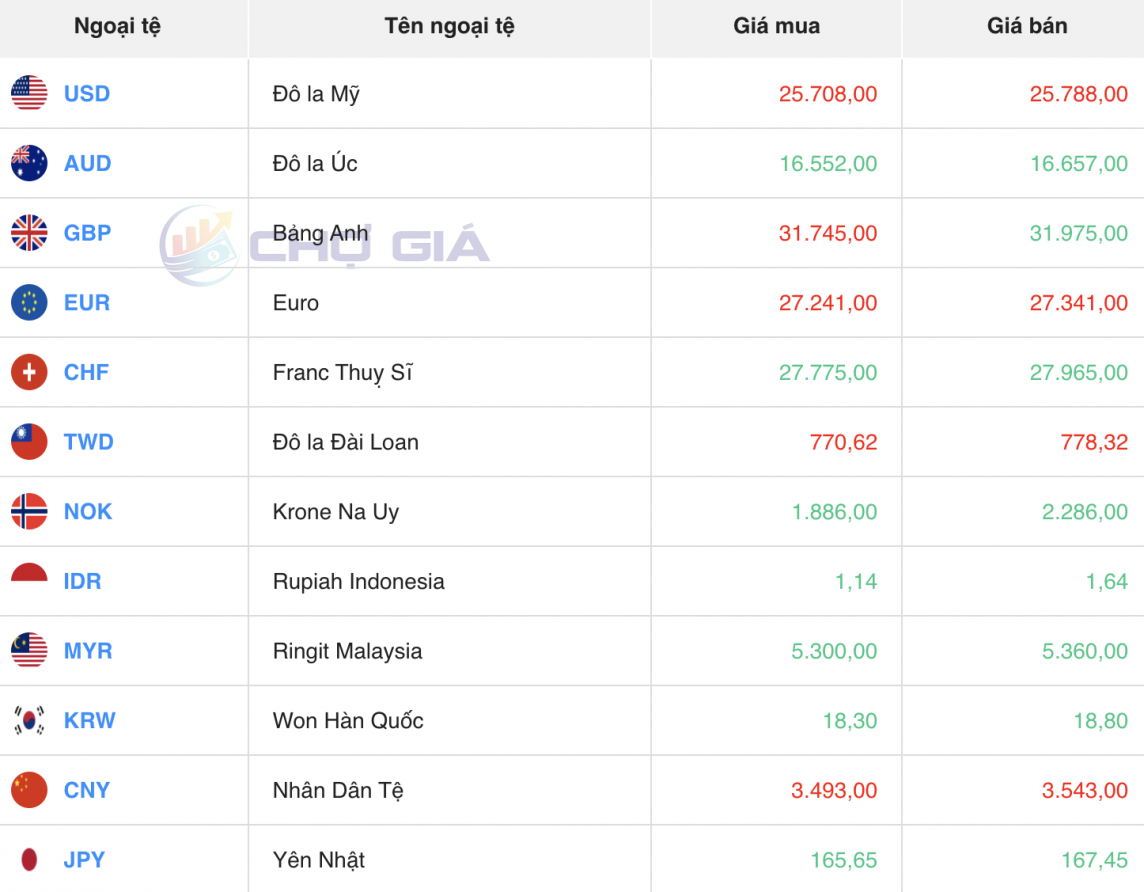Click the TWD Taiwan flag icon
The width and height of the screenshot is (1144, 892).
point(29,442)
